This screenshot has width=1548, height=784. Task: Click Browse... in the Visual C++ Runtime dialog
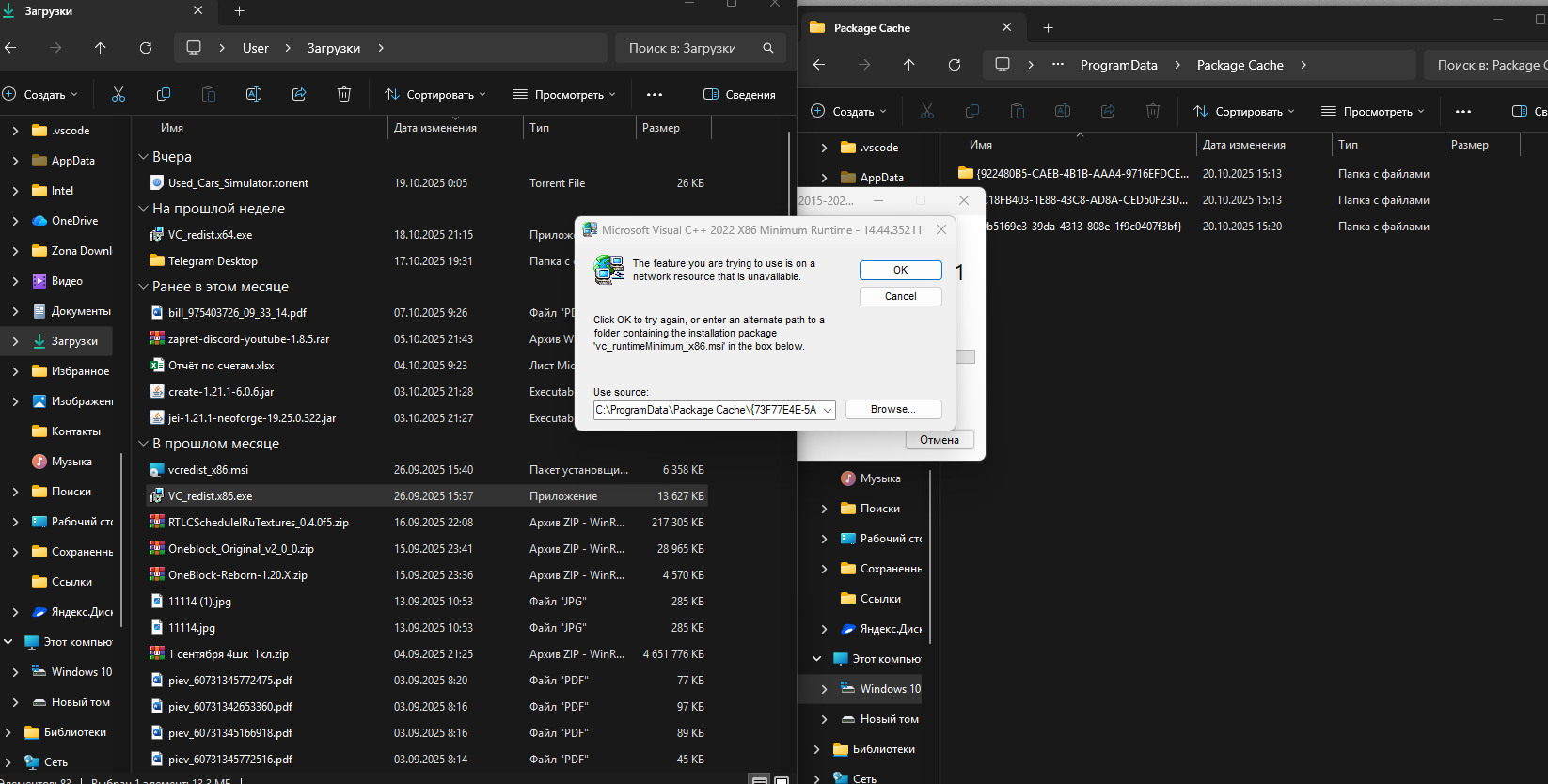click(x=893, y=409)
